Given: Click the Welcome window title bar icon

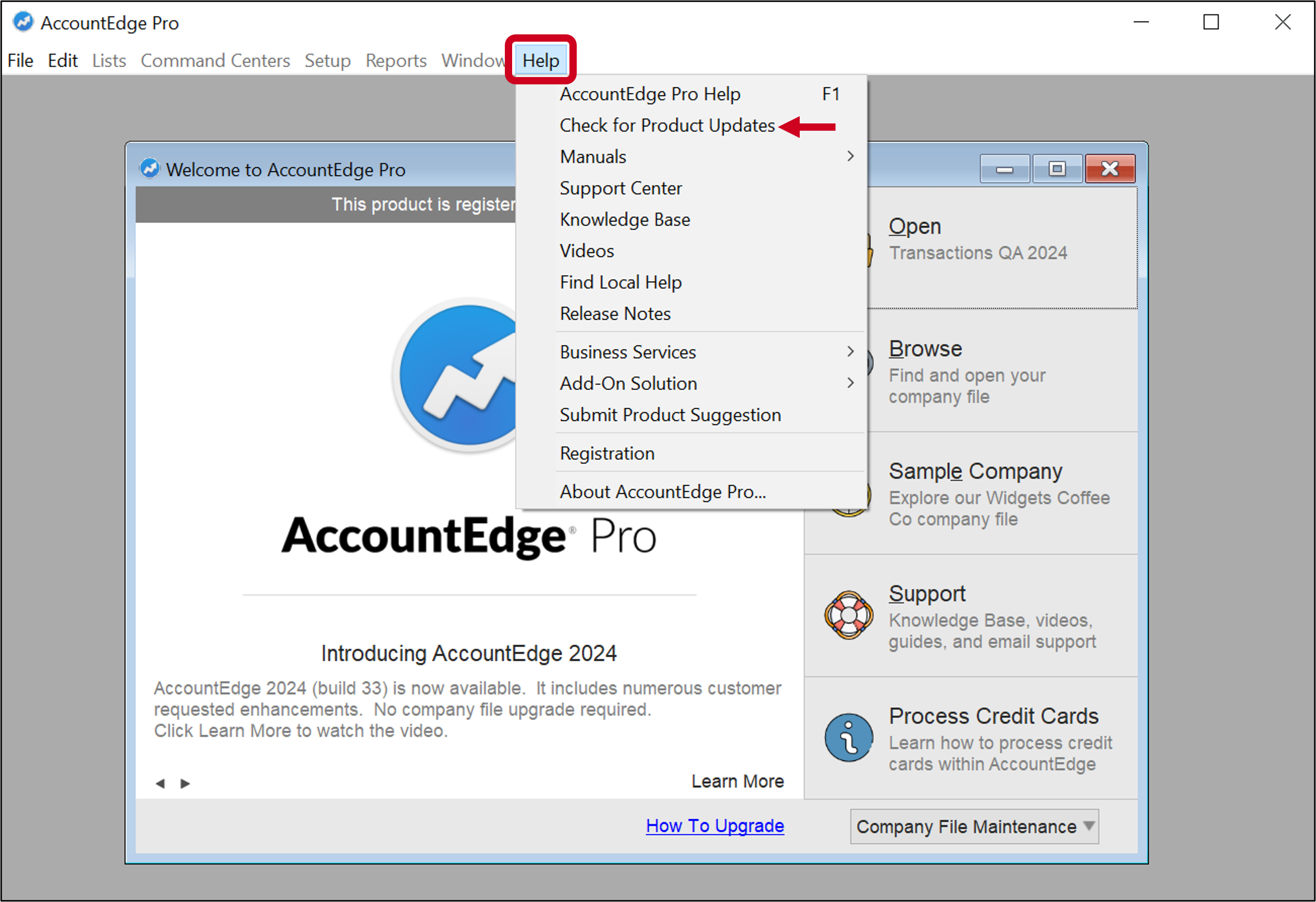Looking at the screenshot, I should click(x=150, y=168).
